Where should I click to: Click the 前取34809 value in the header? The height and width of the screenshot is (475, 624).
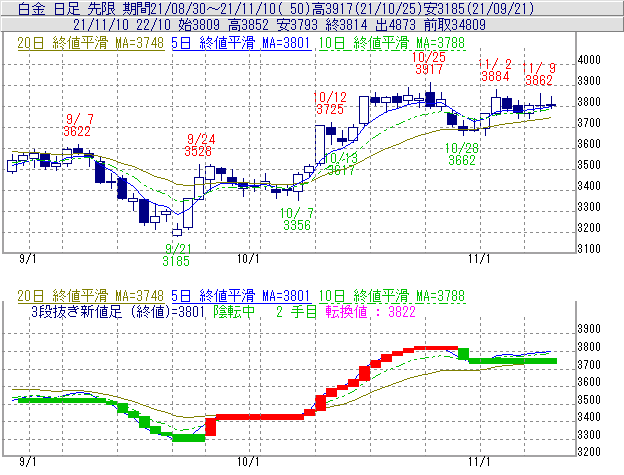(455, 25)
